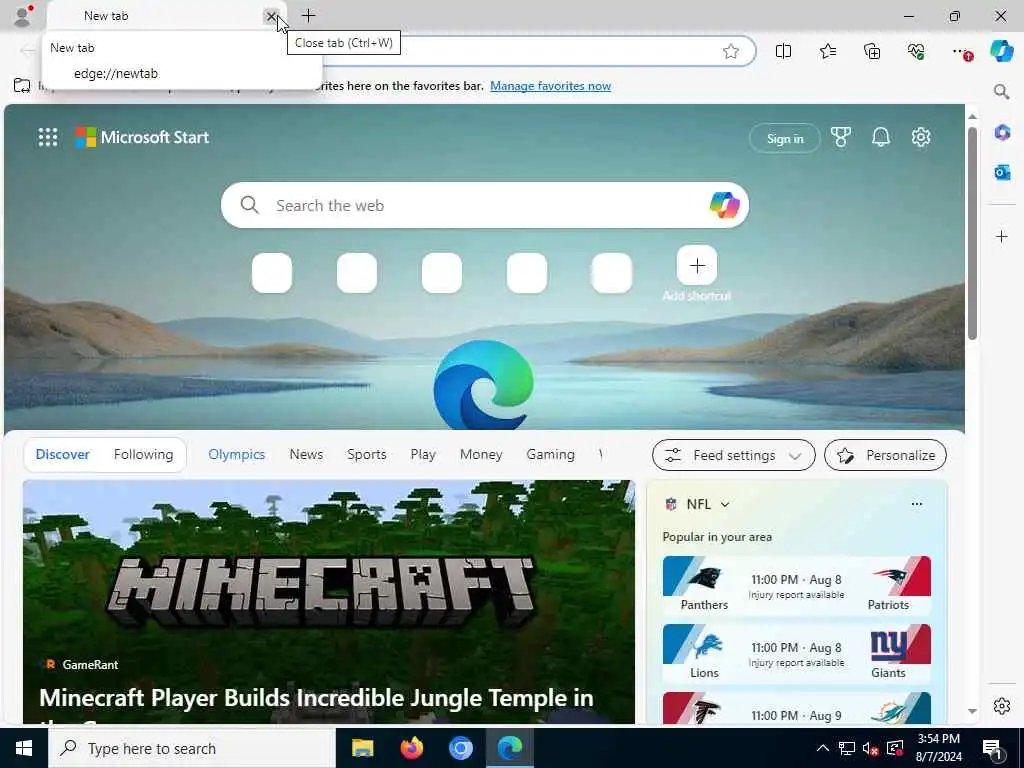Open the Sports feed tab

click(366, 455)
